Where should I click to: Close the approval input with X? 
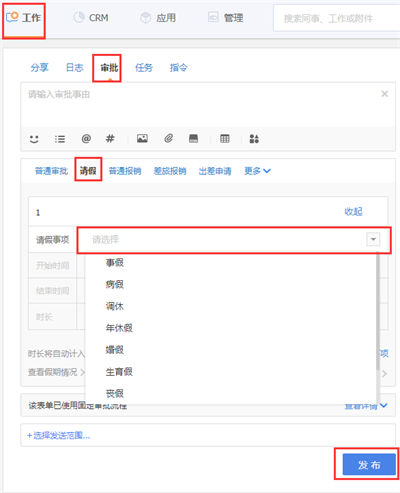coord(385,94)
